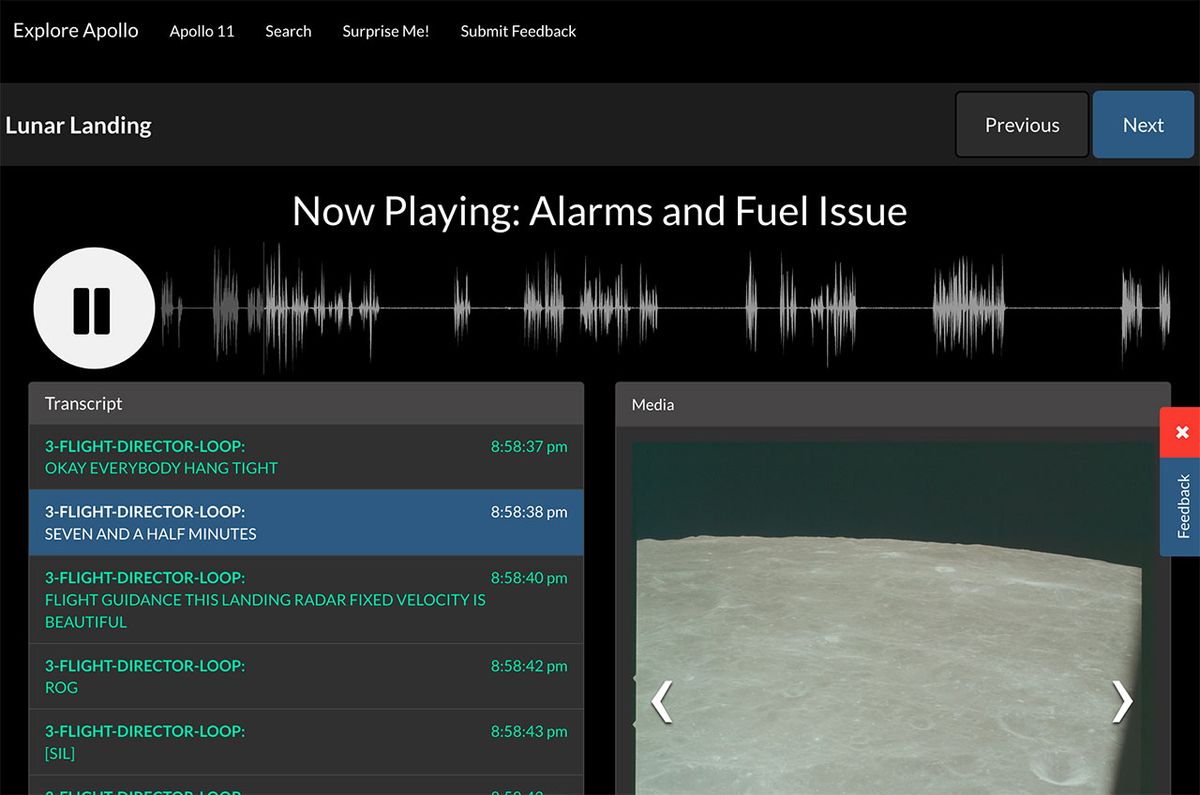Select the [SIL] transcript entry

pos(306,742)
